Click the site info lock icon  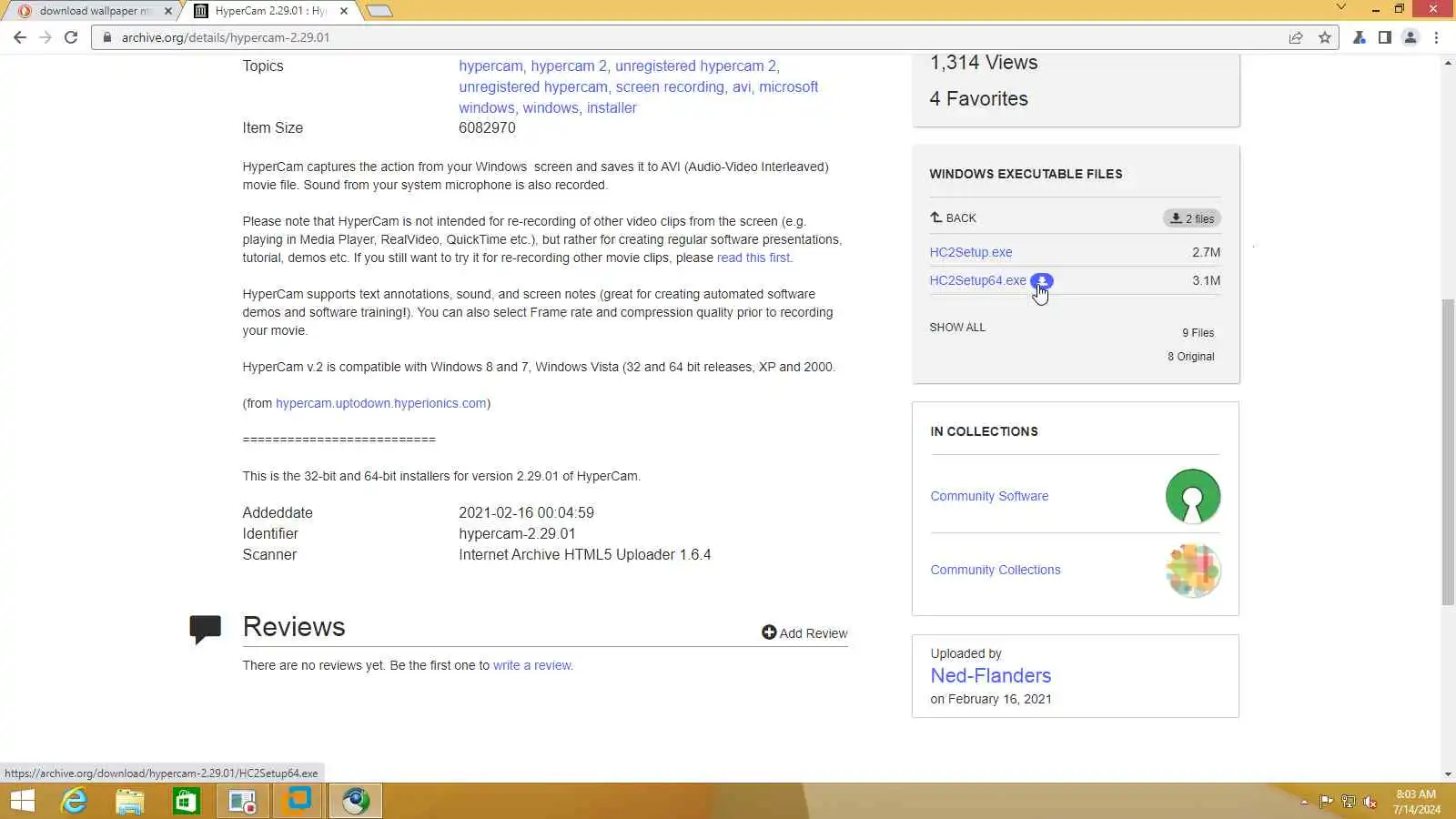[x=107, y=37]
